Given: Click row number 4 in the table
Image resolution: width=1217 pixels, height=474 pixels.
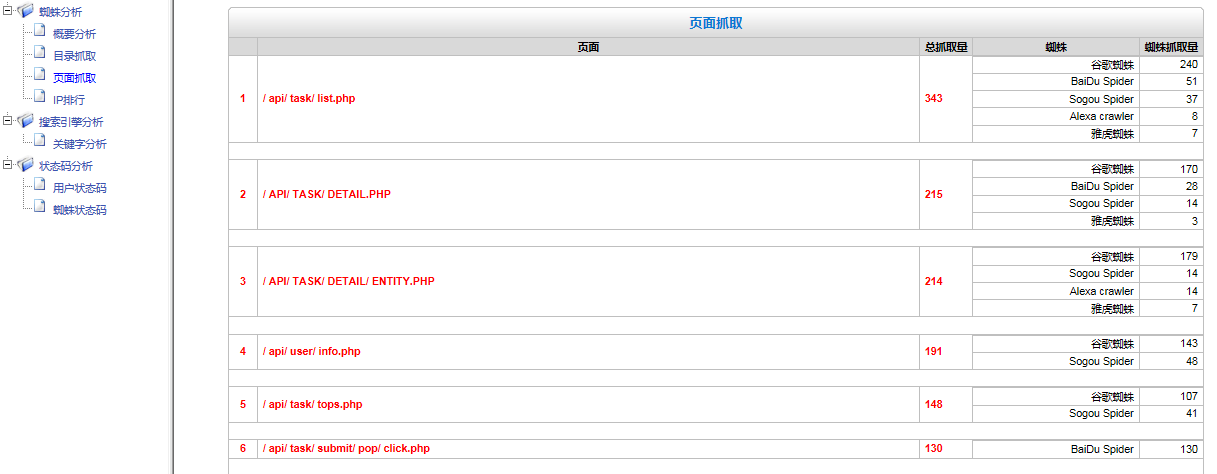Looking at the screenshot, I should 242,352.
